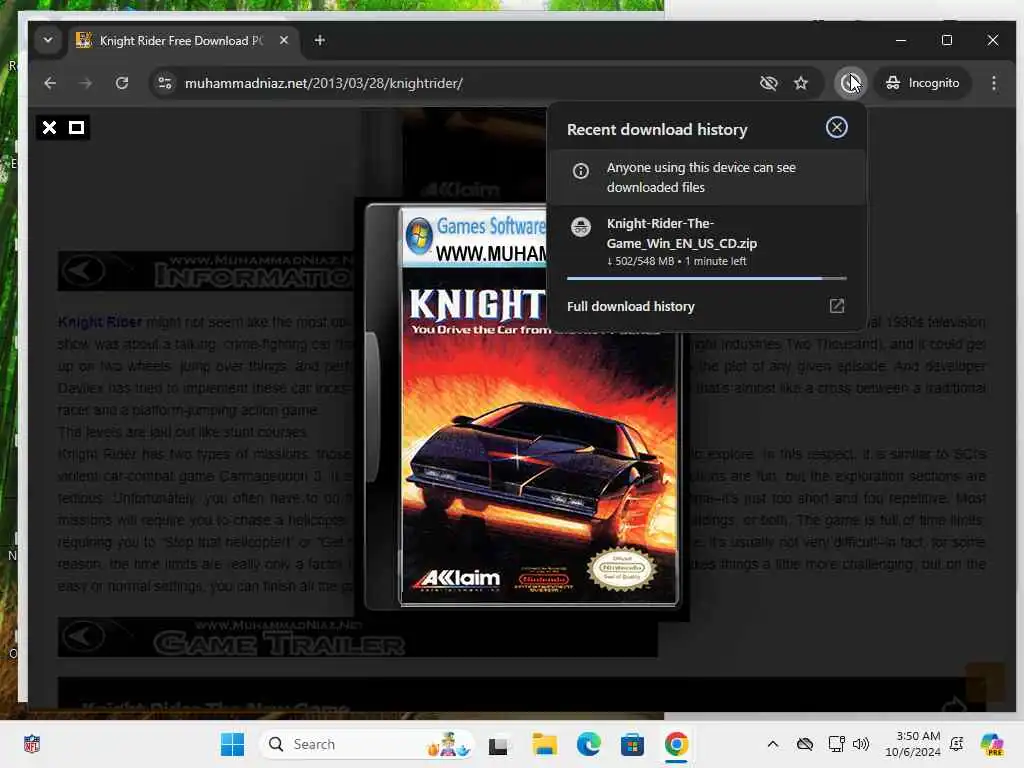Open a new browser tab

pos(319,40)
